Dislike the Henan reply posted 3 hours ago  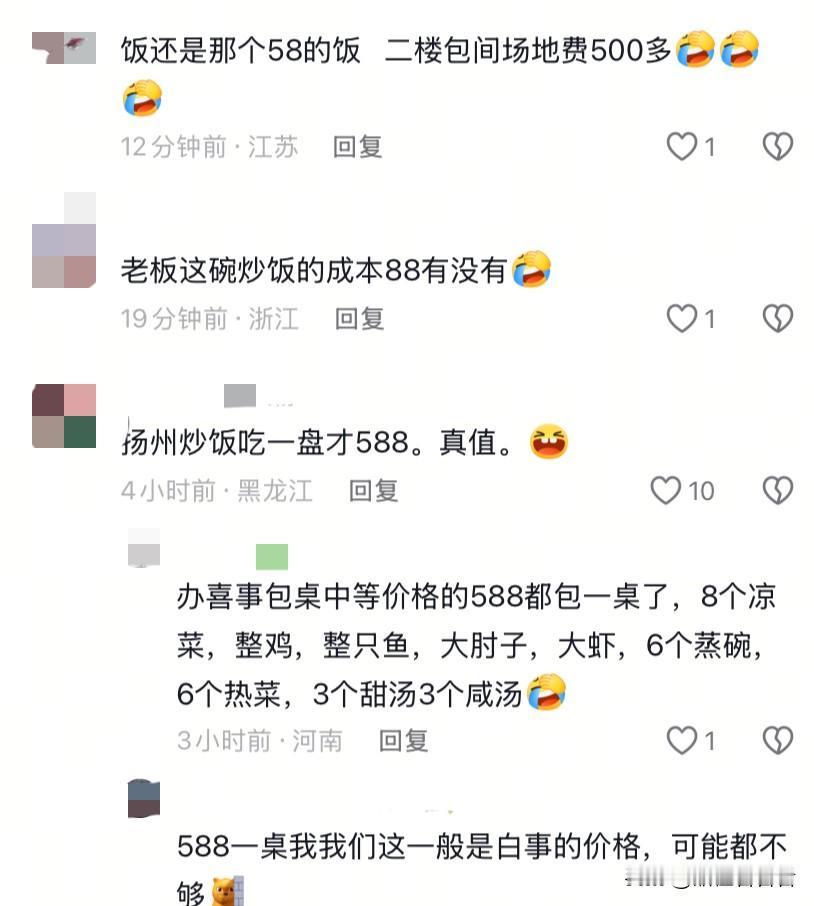coord(778,740)
